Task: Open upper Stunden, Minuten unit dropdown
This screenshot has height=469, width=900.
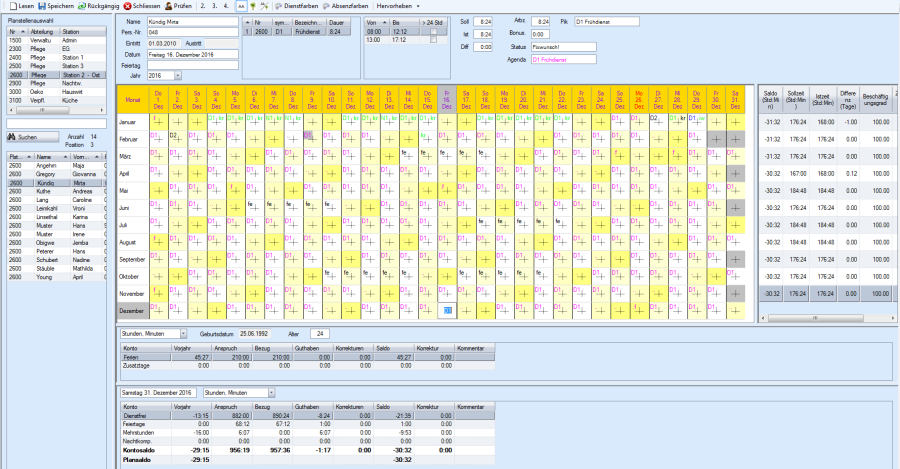Action: click(x=182, y=333)
